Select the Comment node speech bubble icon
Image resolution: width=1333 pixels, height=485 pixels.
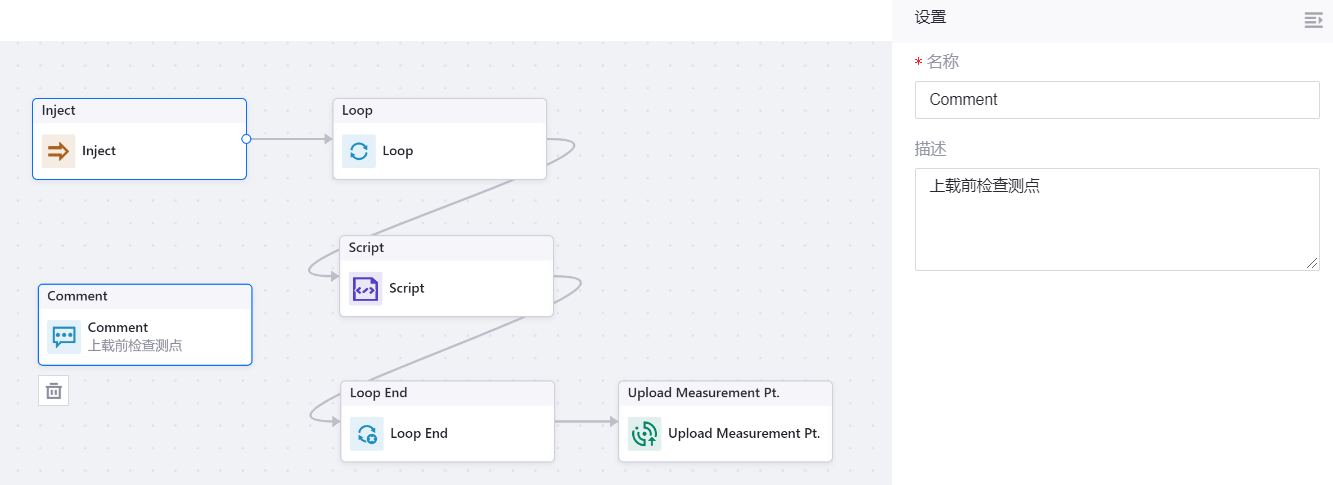pos(64,337)
